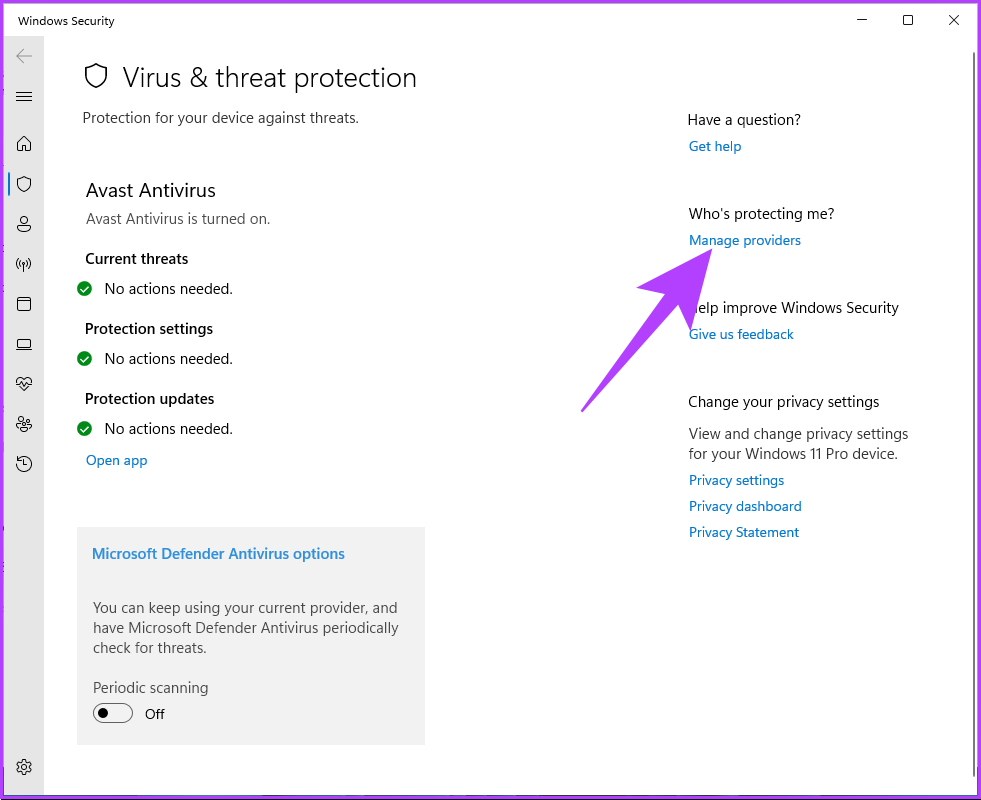Click the vertical scrollbar on right
Screen dimensions: 981x800
973,400
